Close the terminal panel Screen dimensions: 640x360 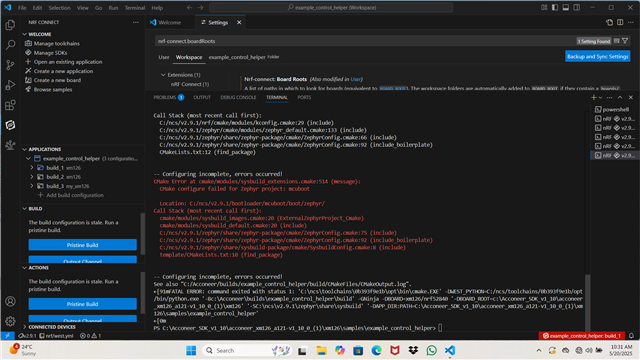[x=631, y=97]
